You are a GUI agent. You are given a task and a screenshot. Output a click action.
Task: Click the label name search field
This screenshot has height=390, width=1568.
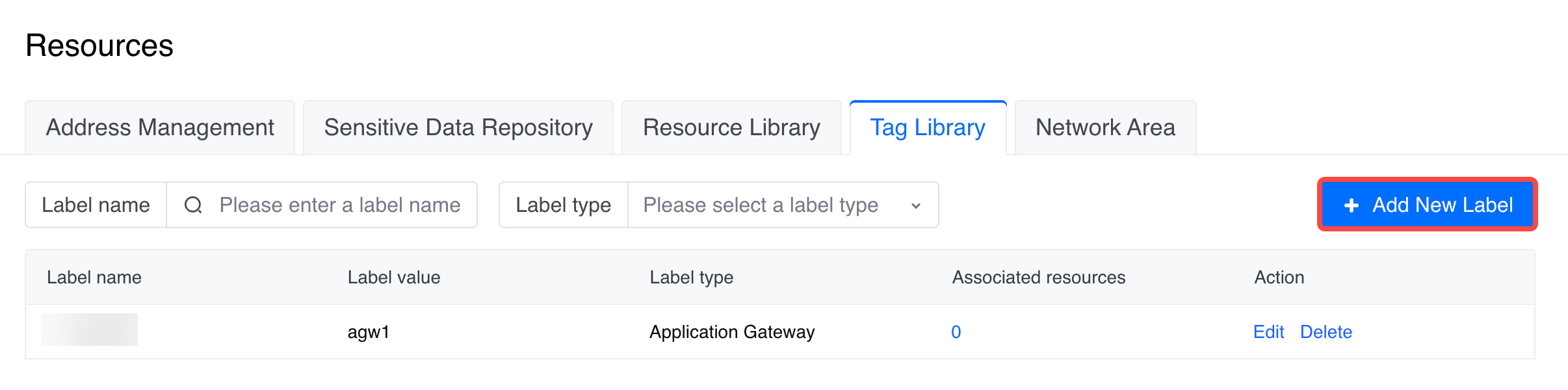(339, 205)
